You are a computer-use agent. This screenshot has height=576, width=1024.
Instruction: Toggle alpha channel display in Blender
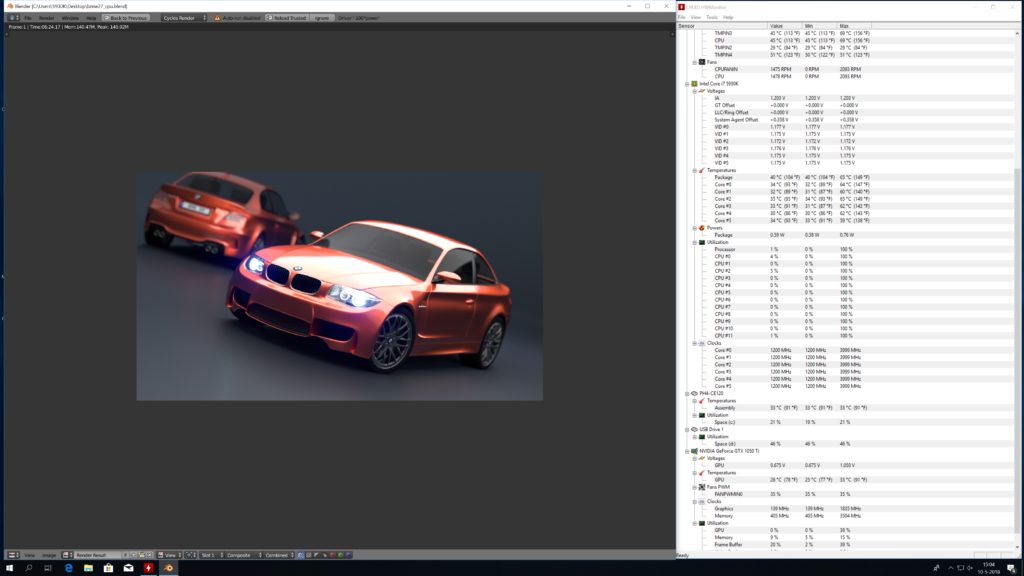317,555
